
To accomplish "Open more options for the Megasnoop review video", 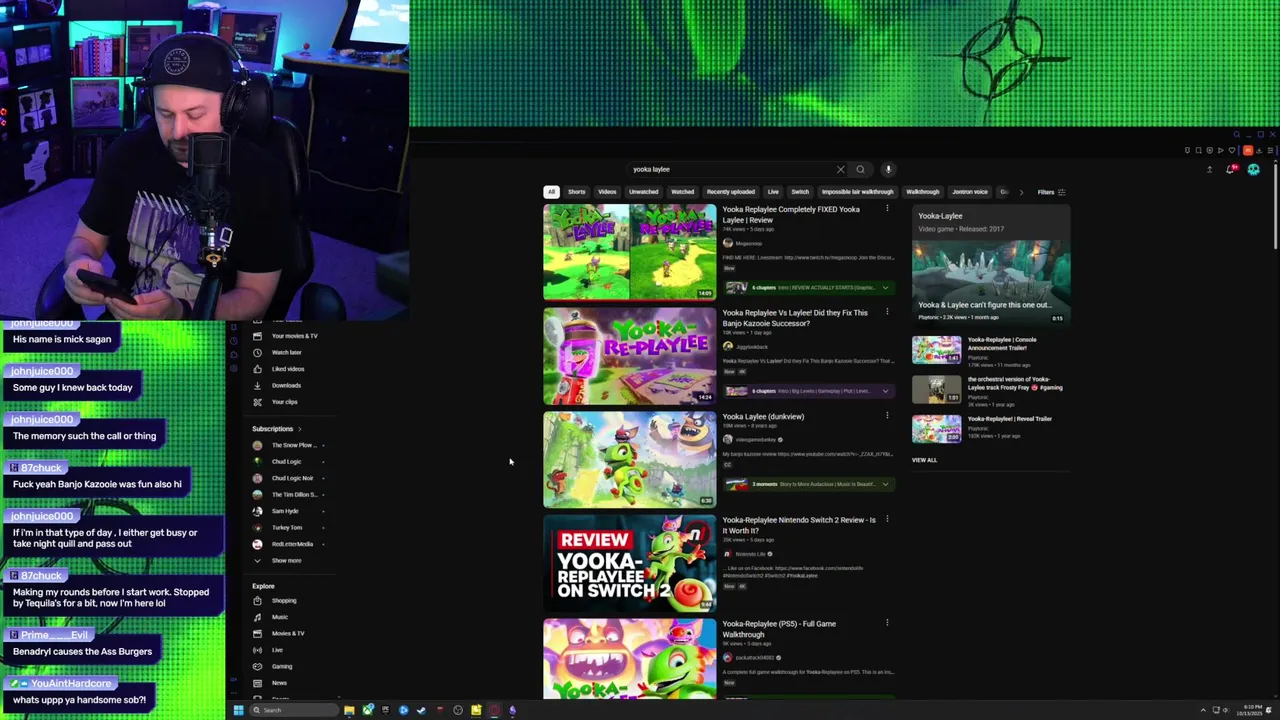I will coord(887,209).
